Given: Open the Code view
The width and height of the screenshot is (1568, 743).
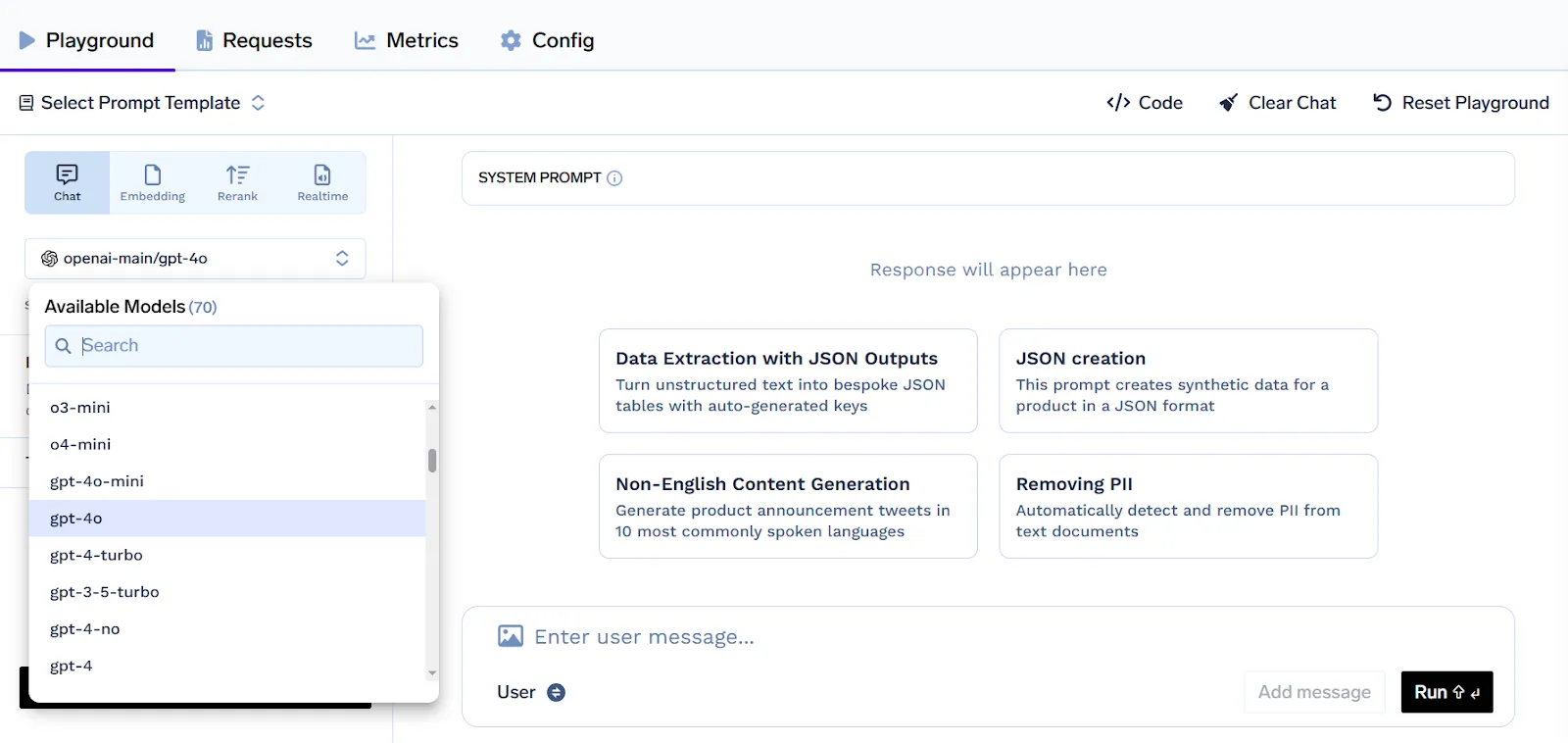Looking at the screenshot, I should (x=1145, y=103).
